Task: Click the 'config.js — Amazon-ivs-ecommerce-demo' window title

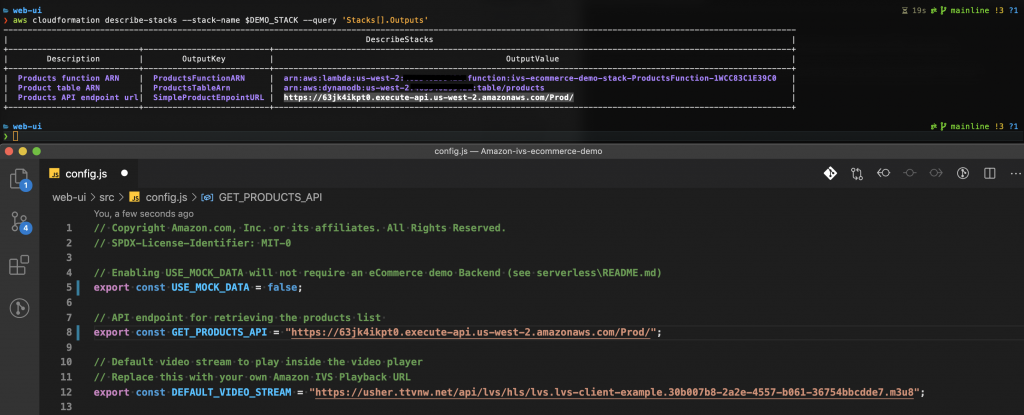Action: [x=518, y=151]
